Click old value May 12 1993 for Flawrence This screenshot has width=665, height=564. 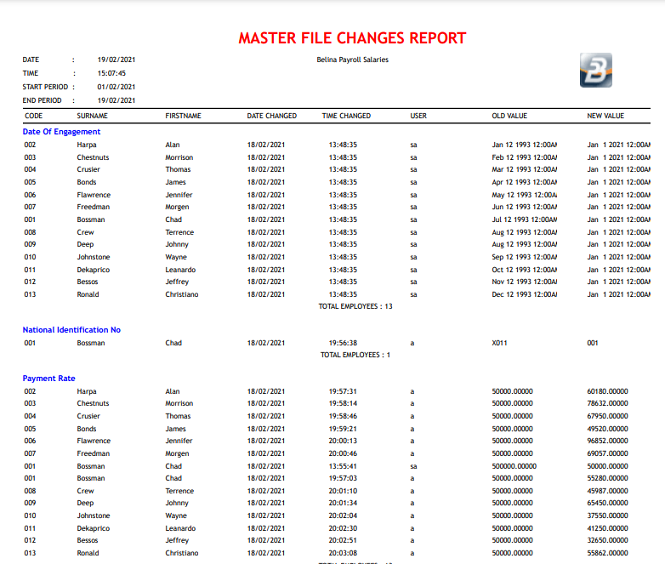pos(524,195)
